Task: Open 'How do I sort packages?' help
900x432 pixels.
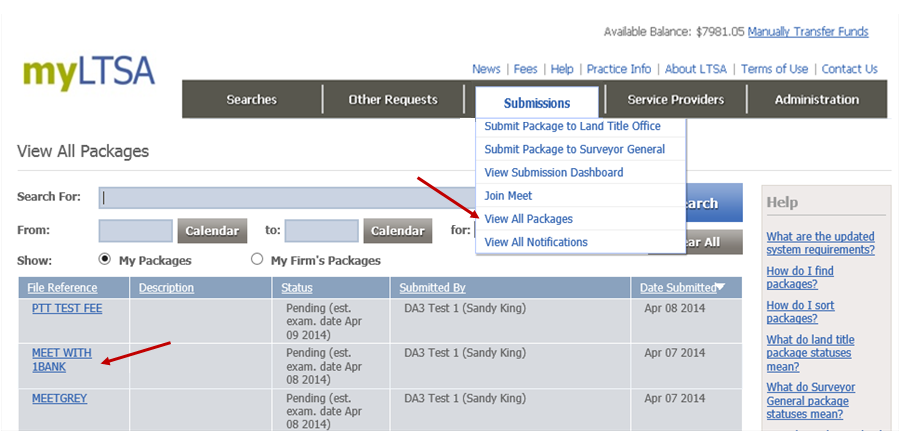Action: point(800,312)
